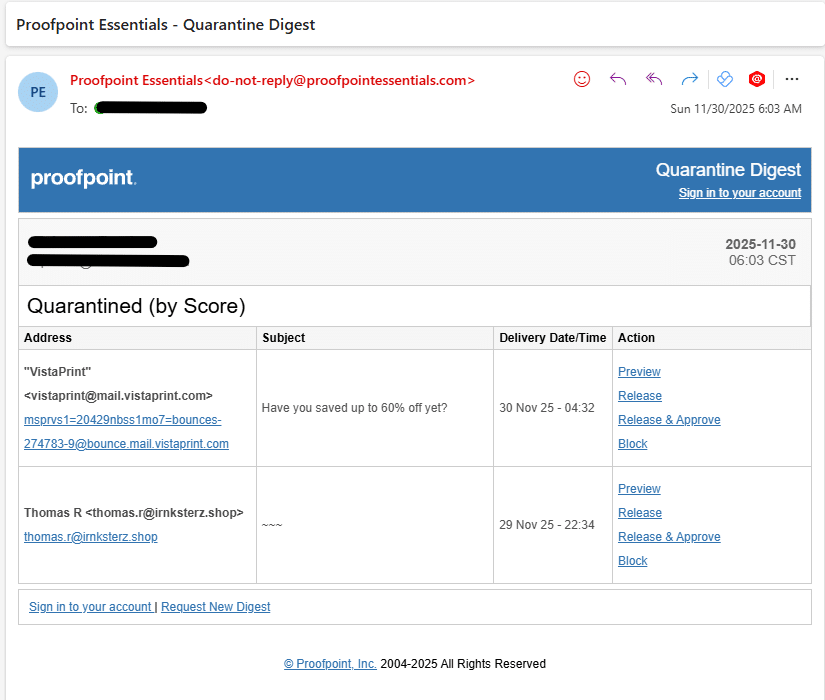Click the smiley face reaction icon

(x=582, y=79)
